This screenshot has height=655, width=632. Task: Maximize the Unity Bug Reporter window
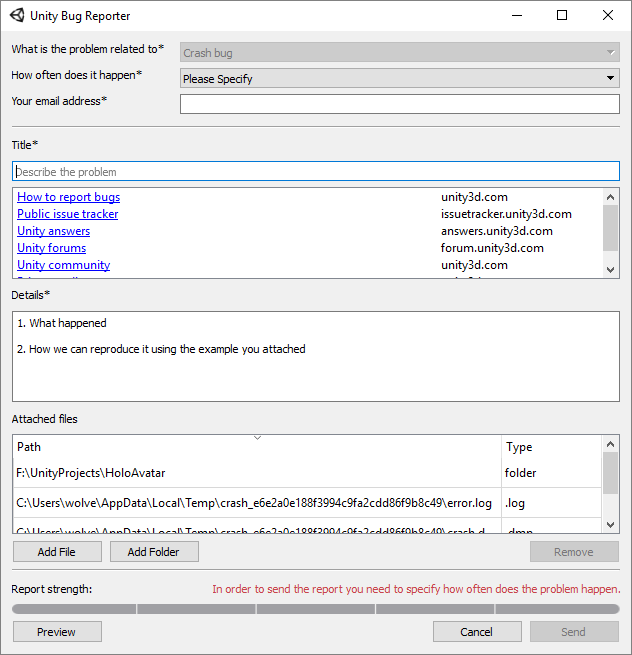pyautogui.click(x=562, y=15)
